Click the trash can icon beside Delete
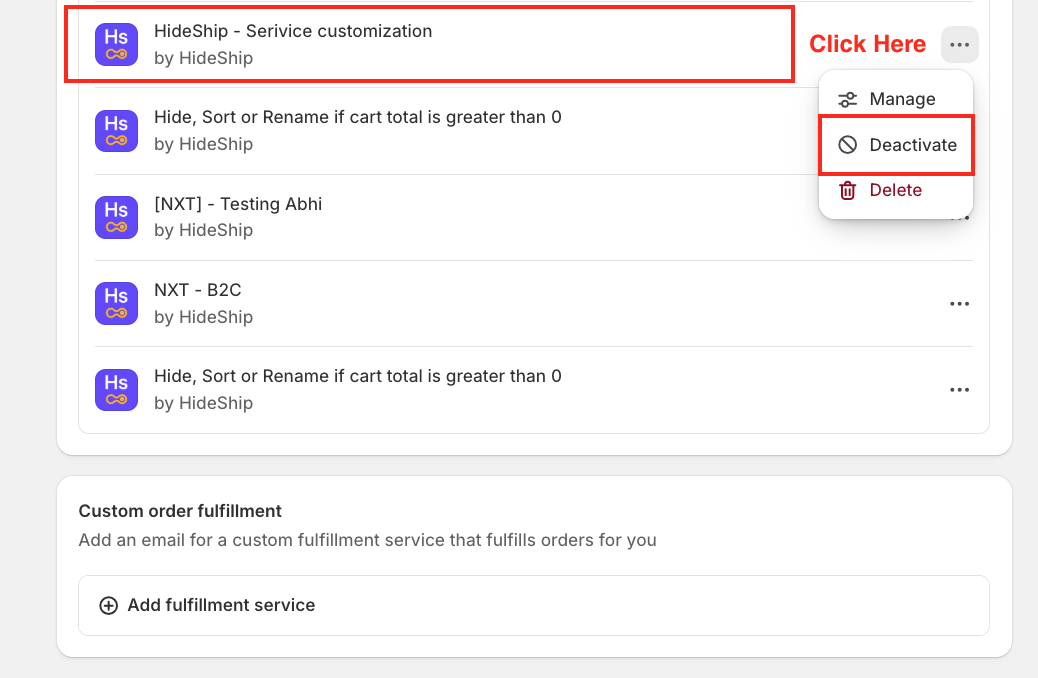Viewport: 1038px width, 678px height. pos(848,190)
